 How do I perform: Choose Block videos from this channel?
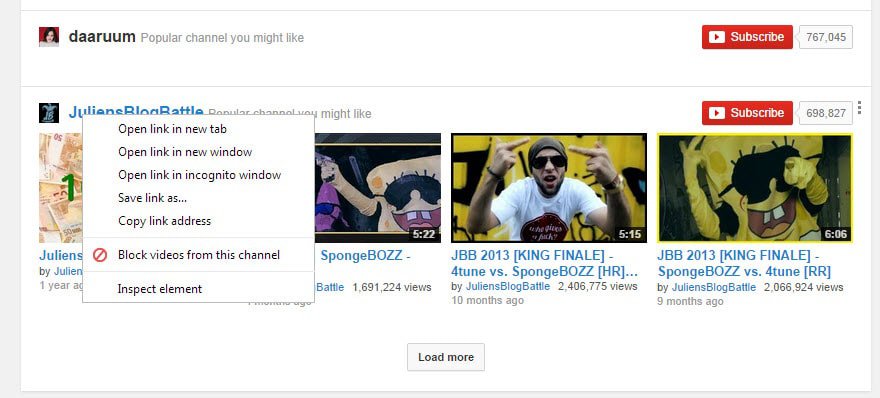tap(198, 255)
